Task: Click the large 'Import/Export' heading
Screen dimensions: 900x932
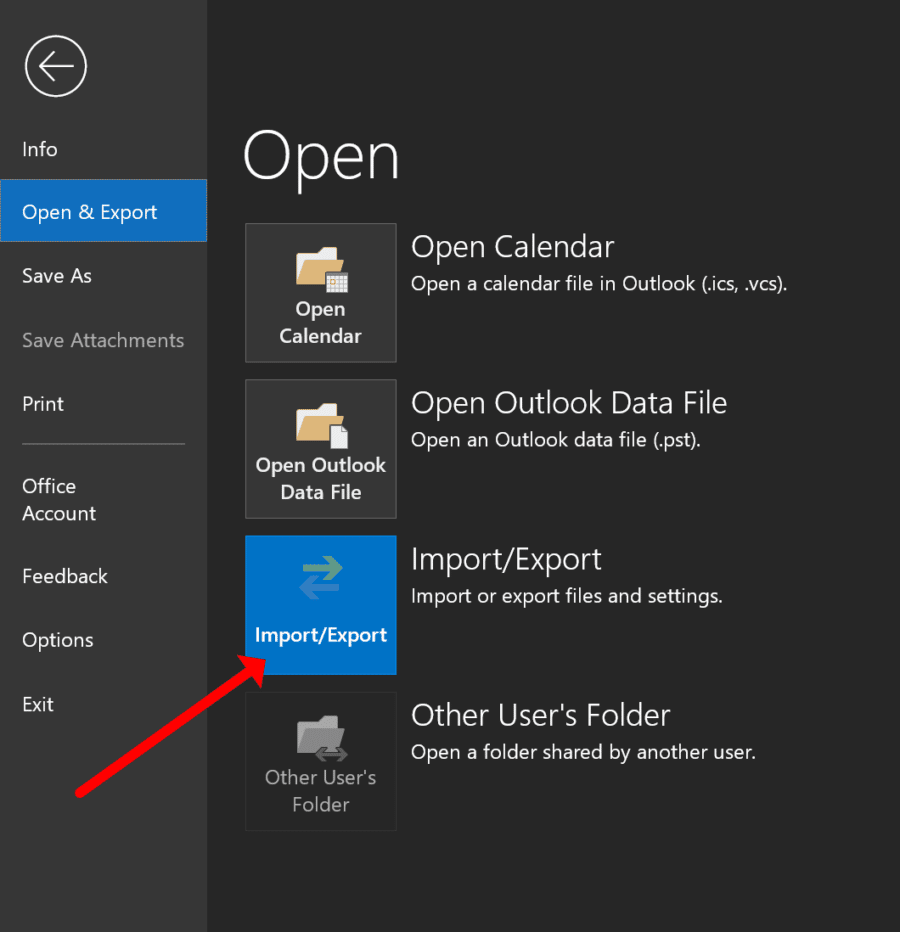Action: tap(506, 560)
